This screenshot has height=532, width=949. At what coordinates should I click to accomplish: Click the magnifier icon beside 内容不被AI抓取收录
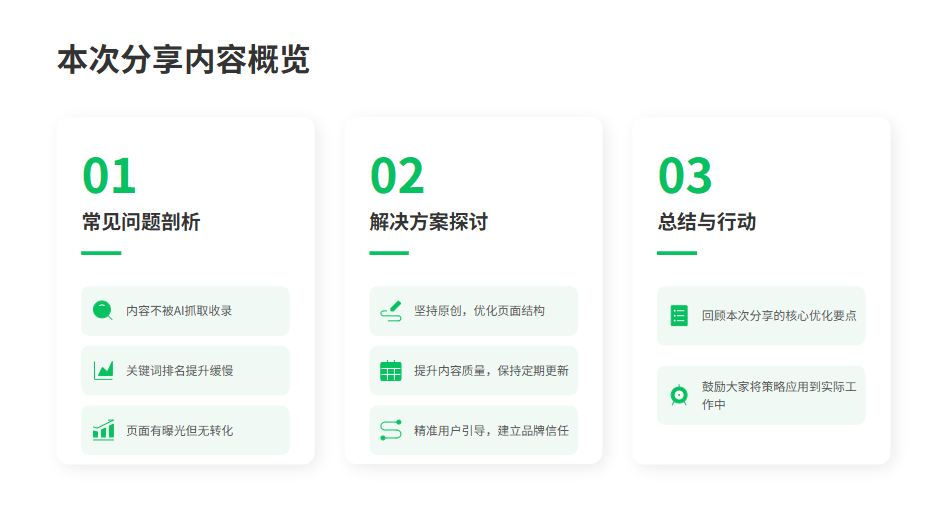click(103, 310)
